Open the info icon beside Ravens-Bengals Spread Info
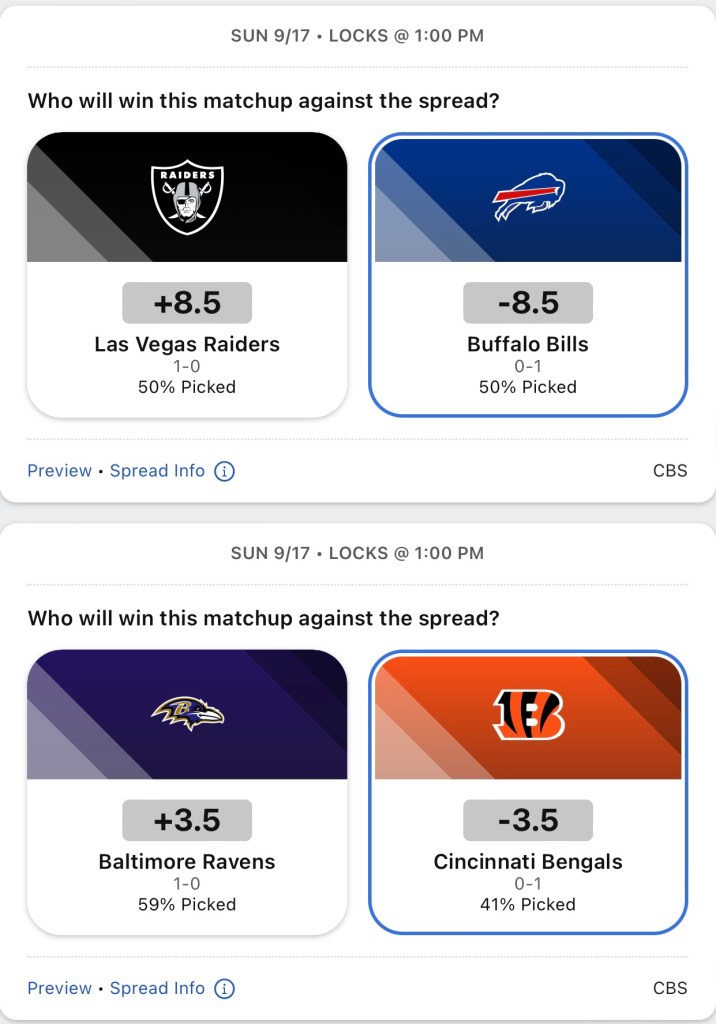The image size is (716, 1024). (x=225, y=988)
